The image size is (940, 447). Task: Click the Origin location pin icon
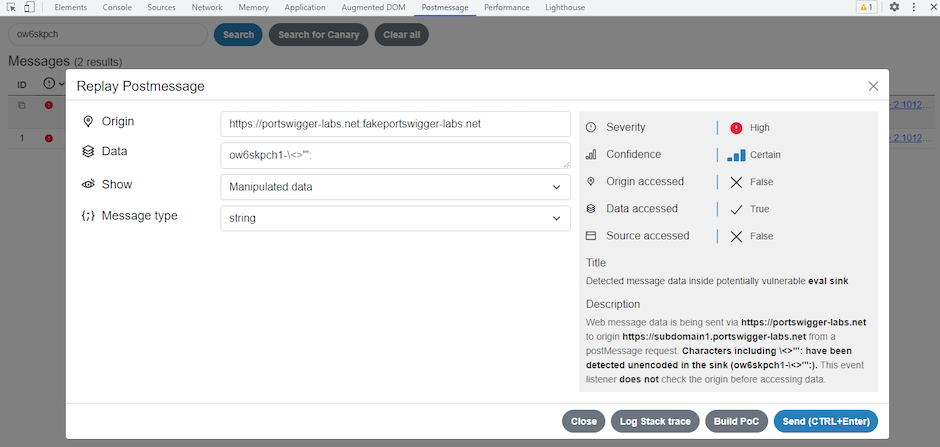[88, 122]
